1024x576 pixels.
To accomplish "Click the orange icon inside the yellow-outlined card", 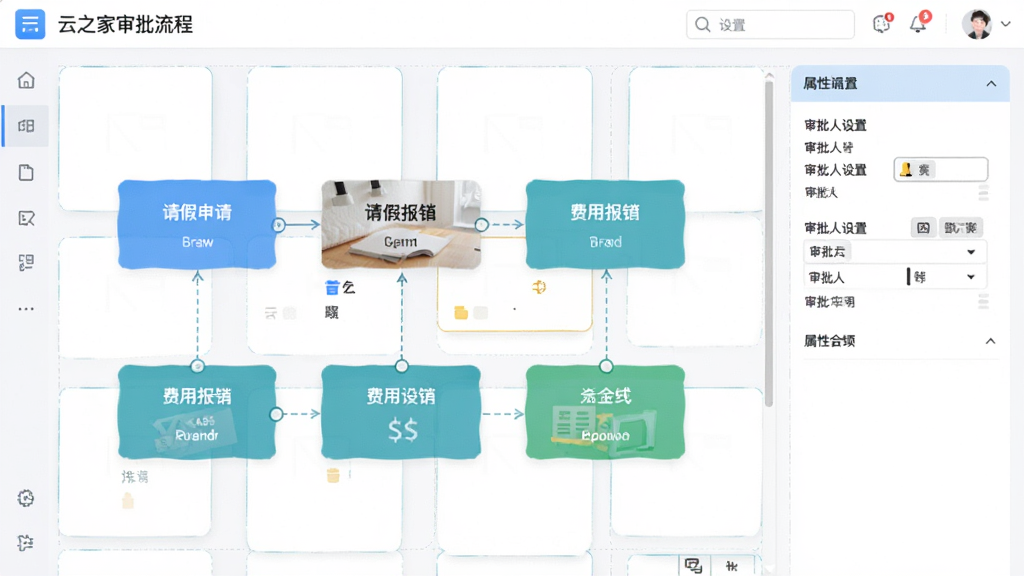I will point(539,287).
